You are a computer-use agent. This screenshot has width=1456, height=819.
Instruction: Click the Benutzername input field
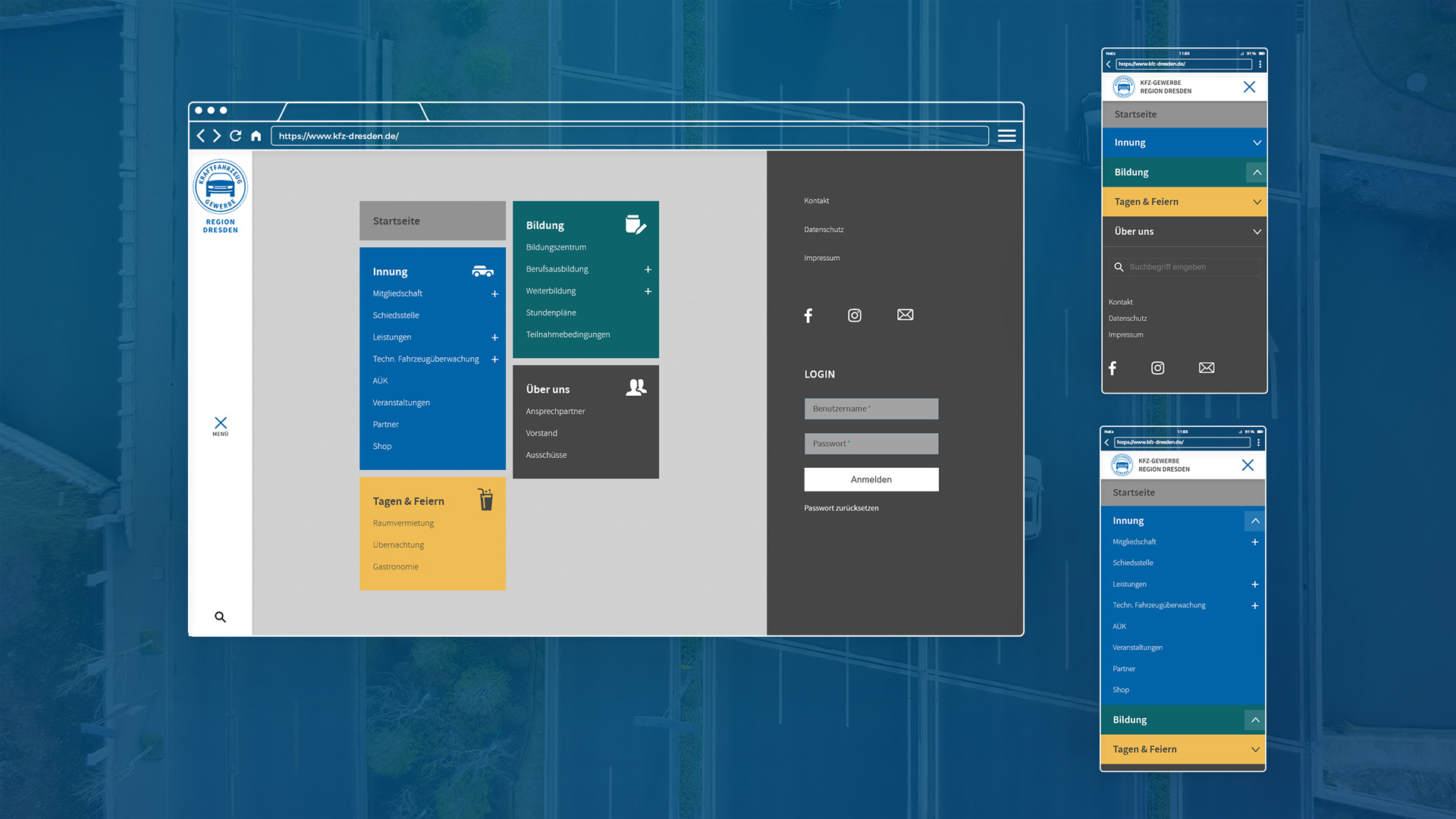(871, 409)
